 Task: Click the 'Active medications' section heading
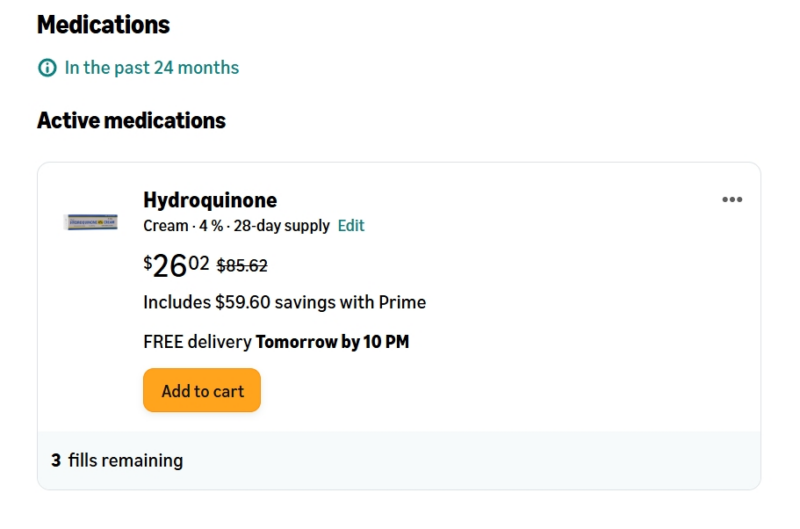[131, 121]
